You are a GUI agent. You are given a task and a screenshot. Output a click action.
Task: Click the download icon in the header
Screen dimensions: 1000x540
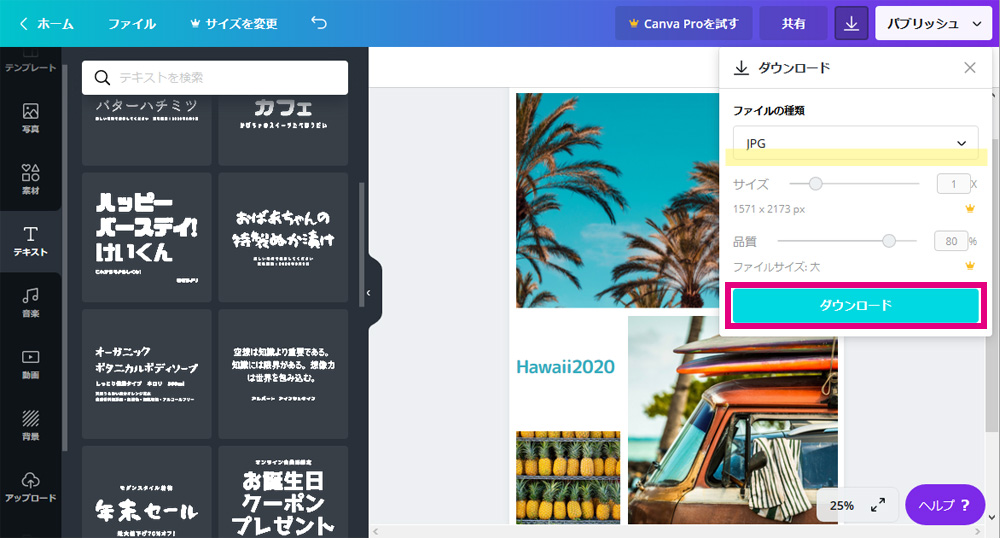(851, 24)
